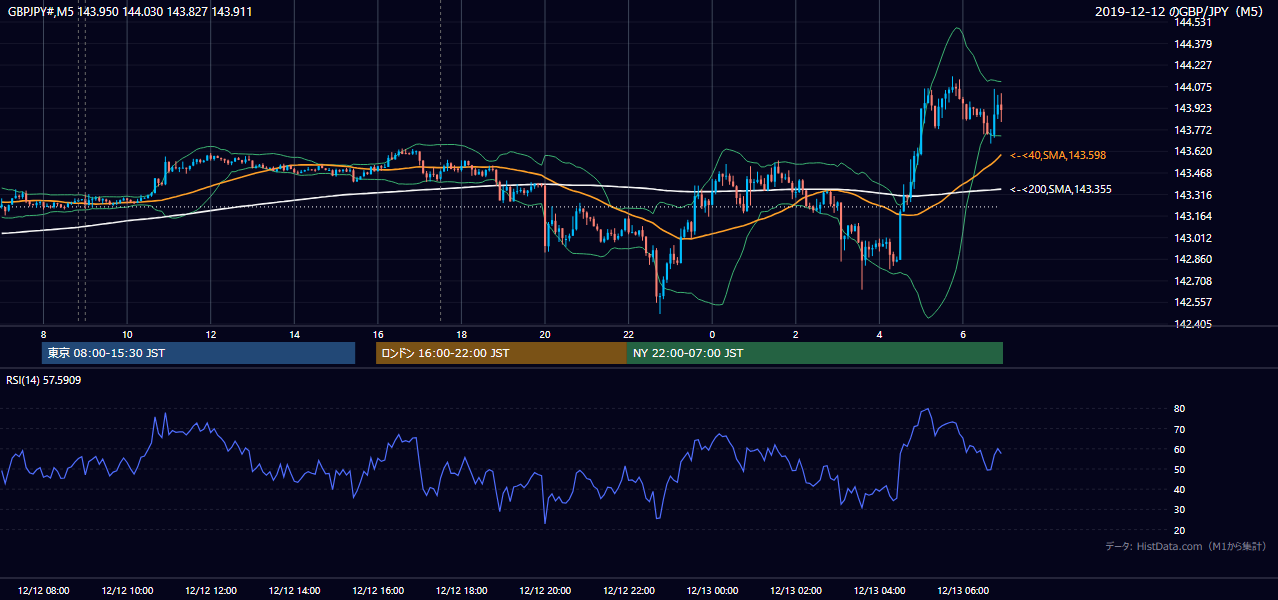Image resolution: width=1278 pixels, height=600 pixels.
Task: Click hour mark 14 under price chart
Action: 294,334
